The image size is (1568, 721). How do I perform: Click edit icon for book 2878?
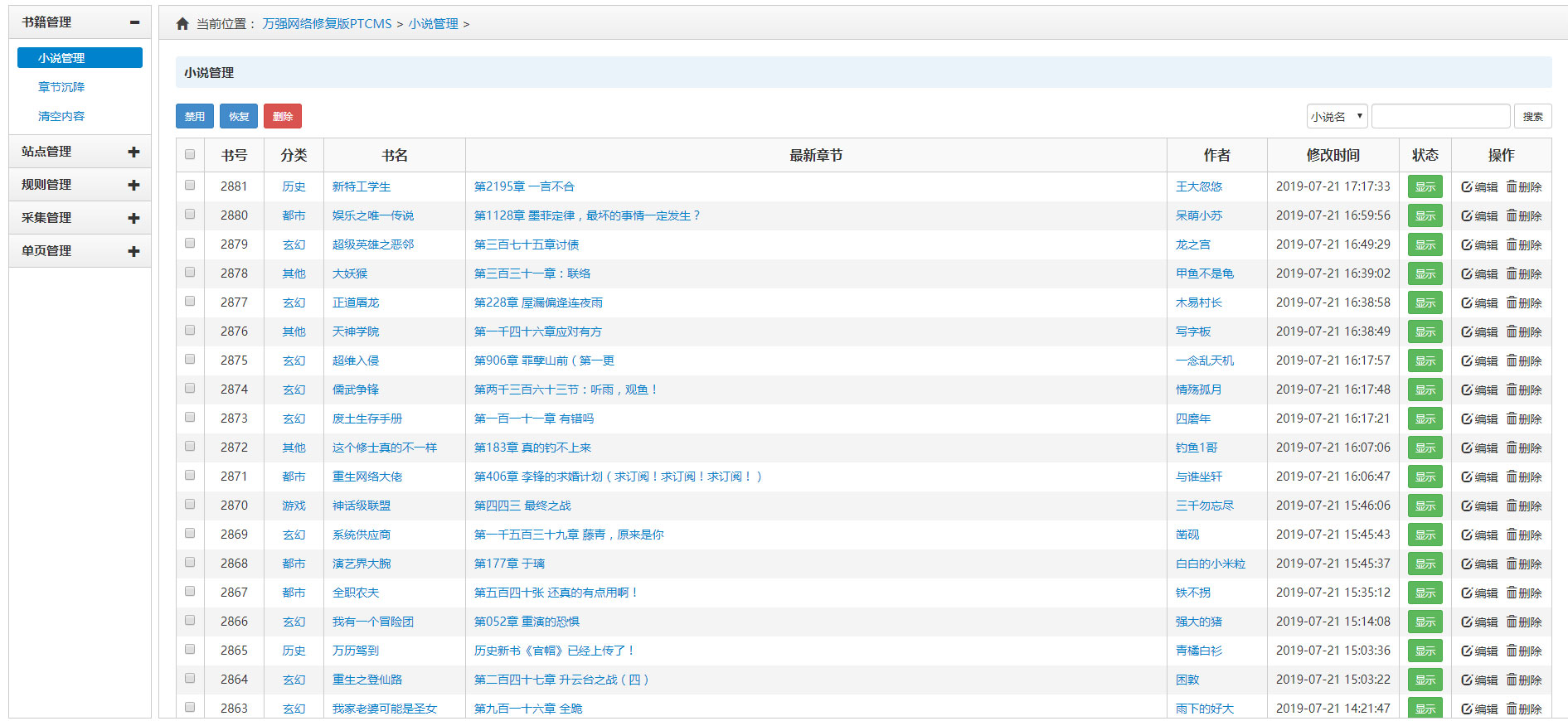[1467, 274]
